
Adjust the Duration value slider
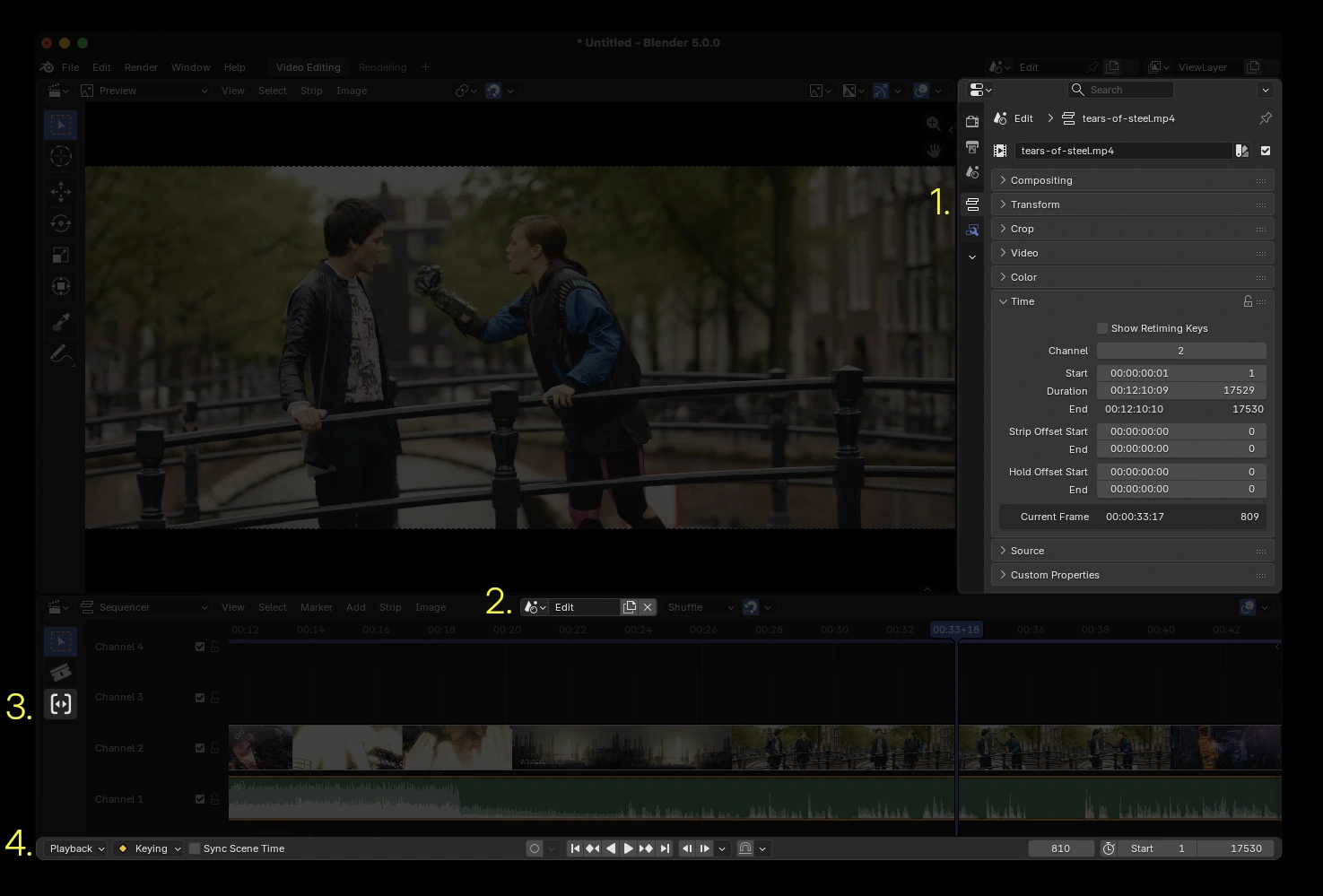pyautogui.click(x=1181, y=390)
